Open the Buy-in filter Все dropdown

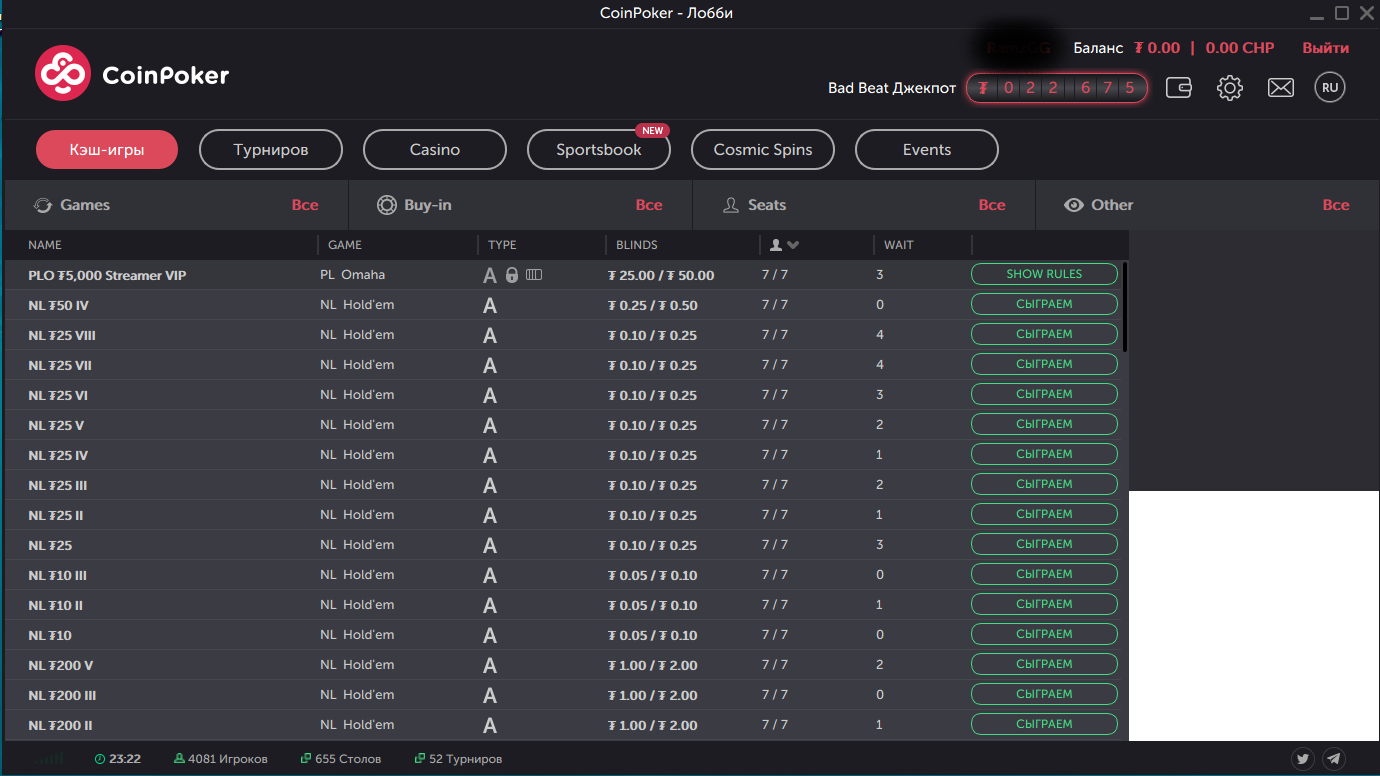point(649,205)
